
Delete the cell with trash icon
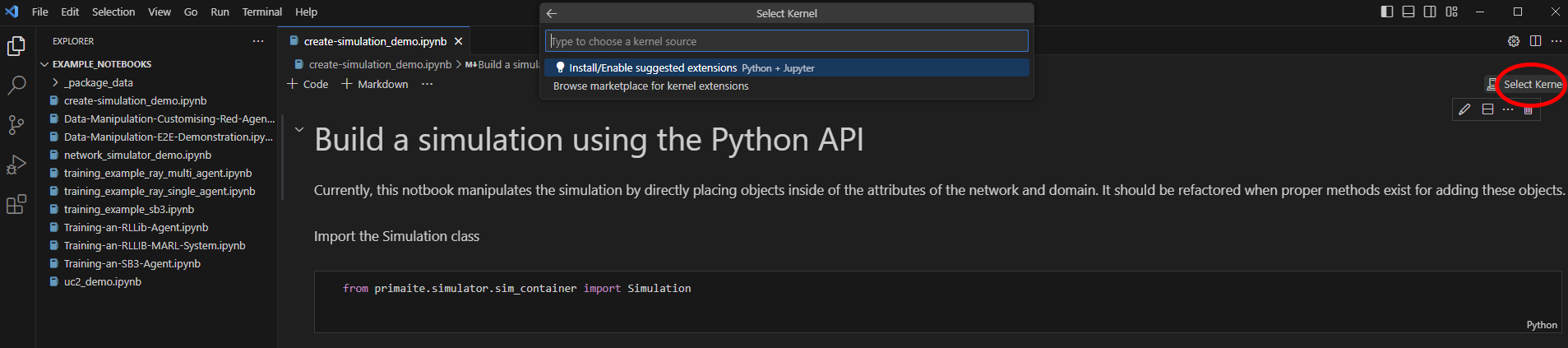point(1528,110)
